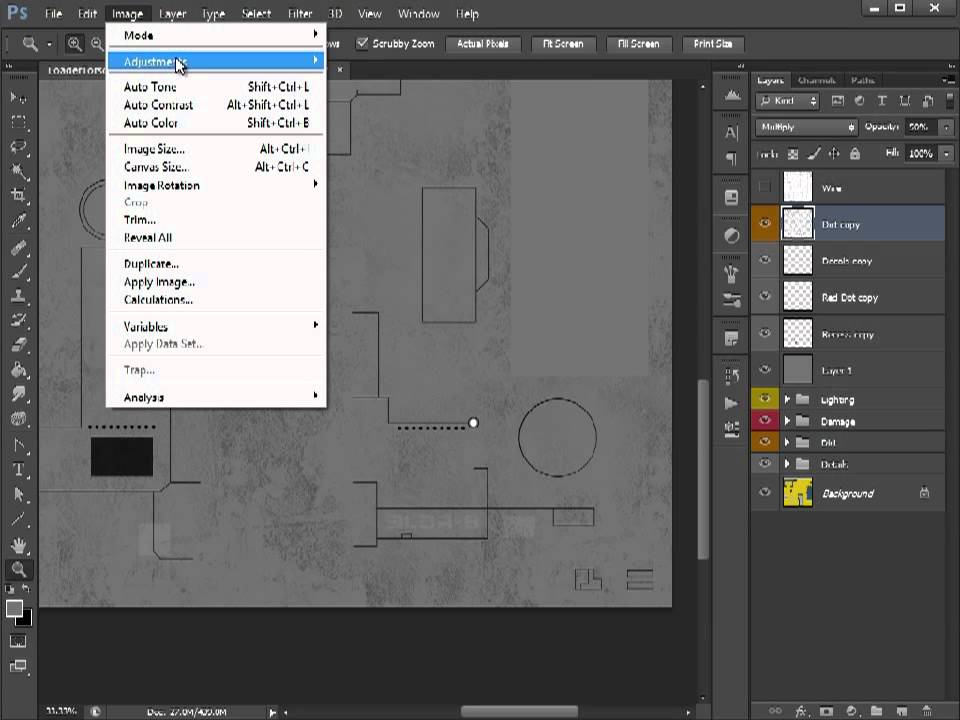This screenshot has width=960, height=720.
Task: Select the Brush tool
Action: [18, 271]
